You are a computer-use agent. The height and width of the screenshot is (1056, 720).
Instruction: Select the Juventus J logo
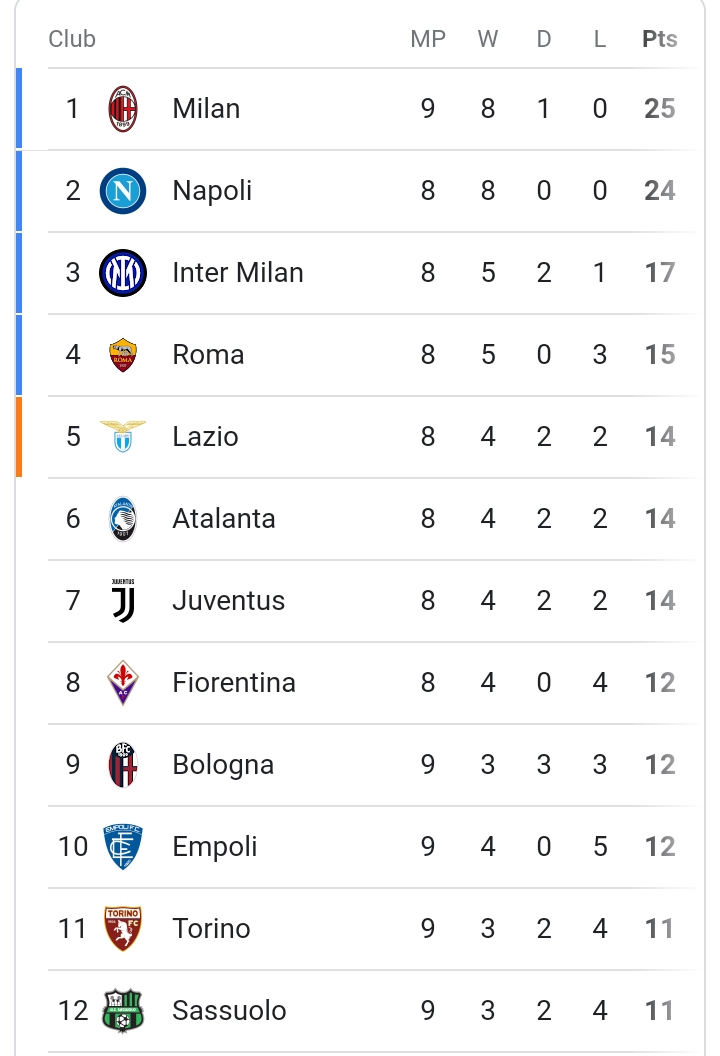(x=123, y=601)
